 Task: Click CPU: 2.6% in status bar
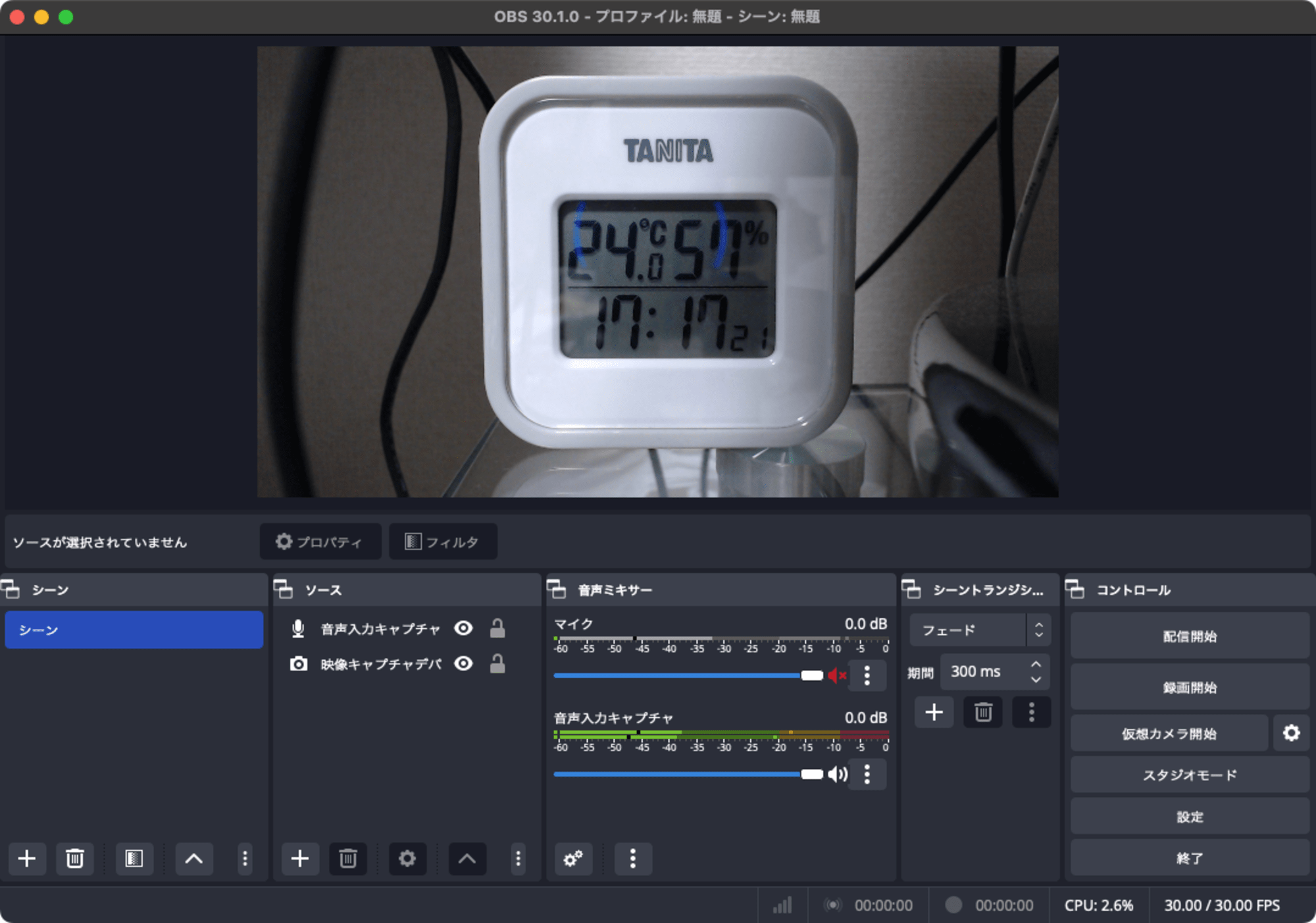click(x=1099, y=905)
